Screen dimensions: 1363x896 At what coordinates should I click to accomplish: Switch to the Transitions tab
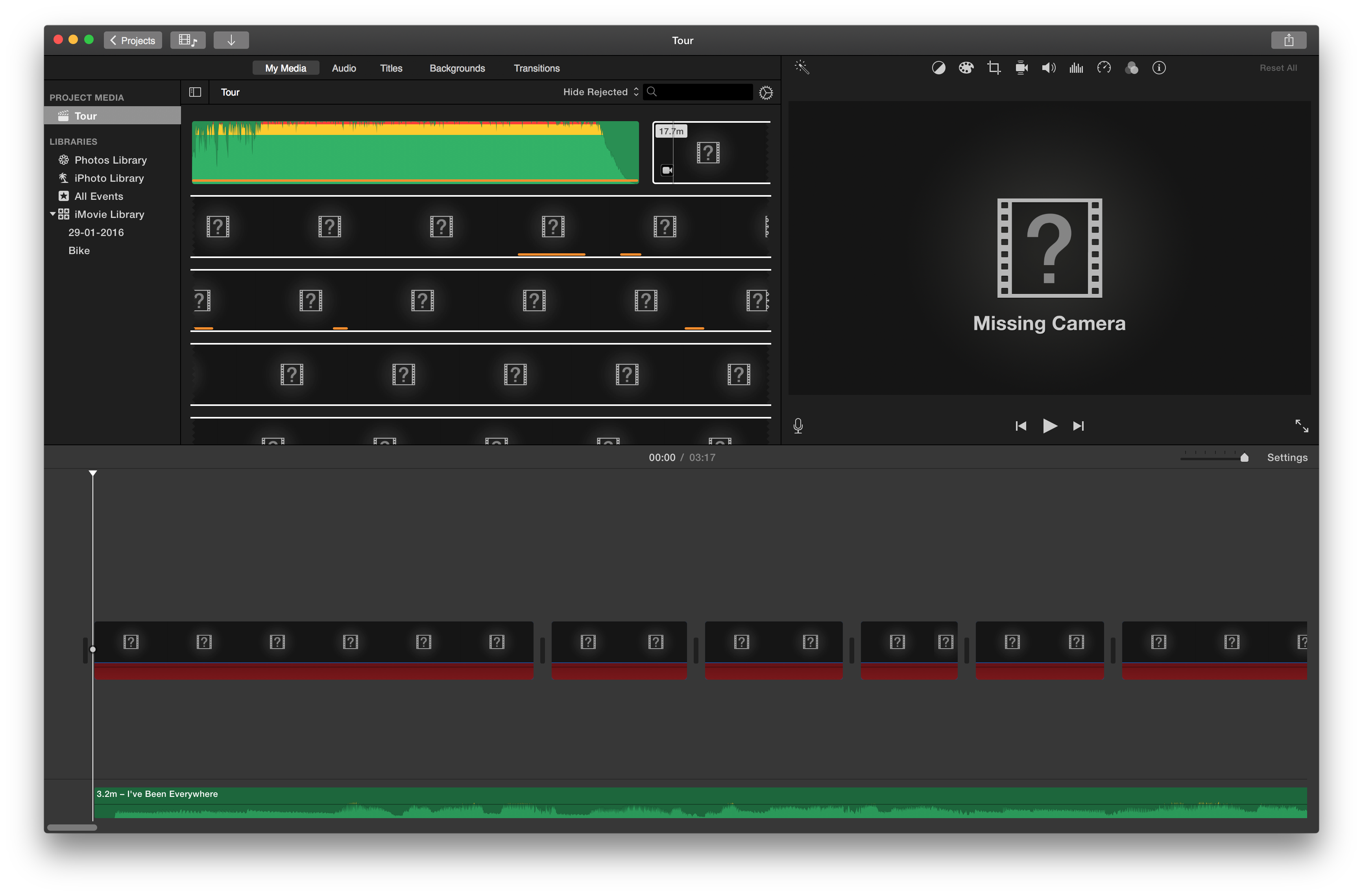tap(536, 68)
